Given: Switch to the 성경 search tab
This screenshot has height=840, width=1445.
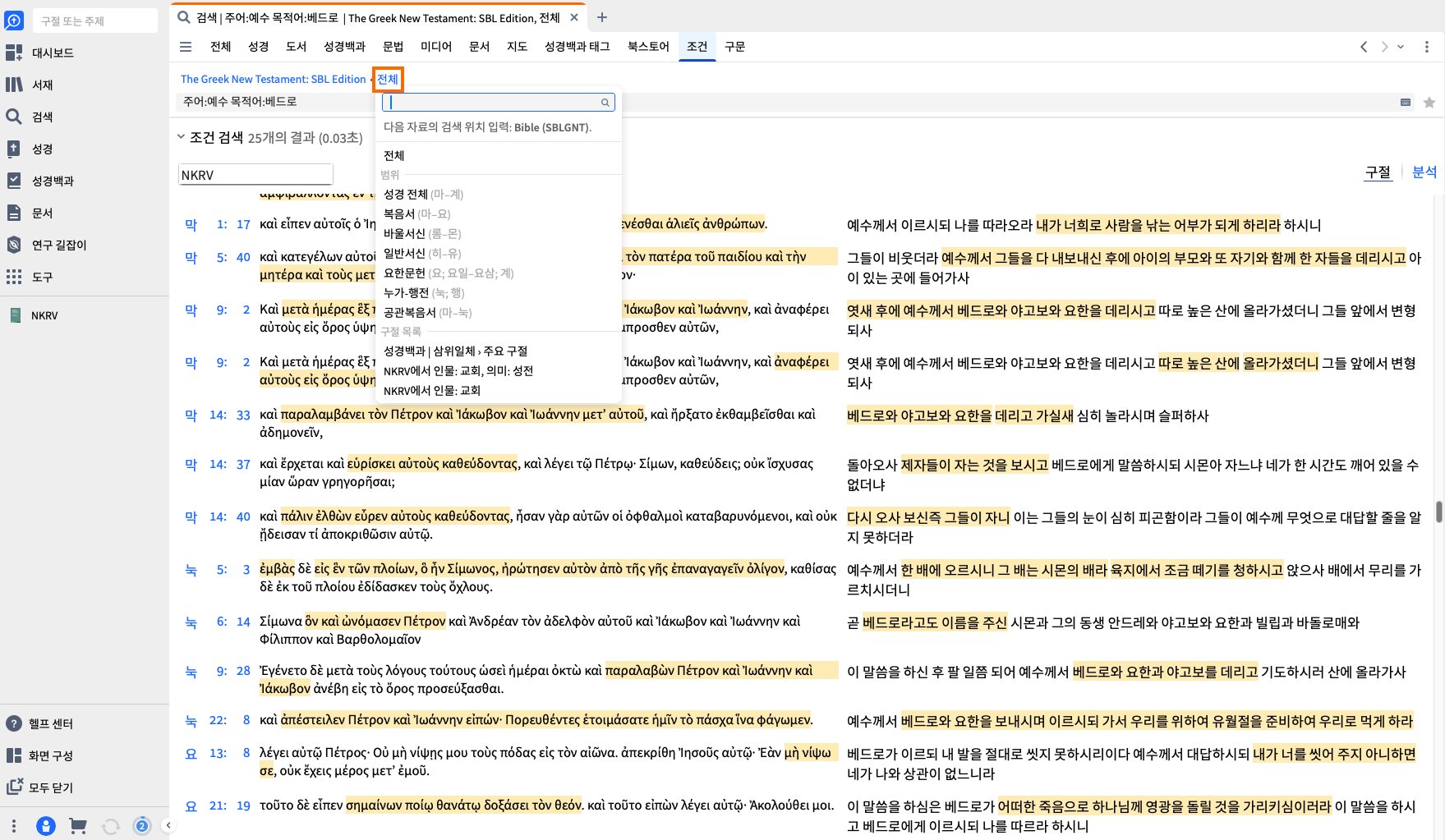Looking at the screenshot, I should point(258,47).
